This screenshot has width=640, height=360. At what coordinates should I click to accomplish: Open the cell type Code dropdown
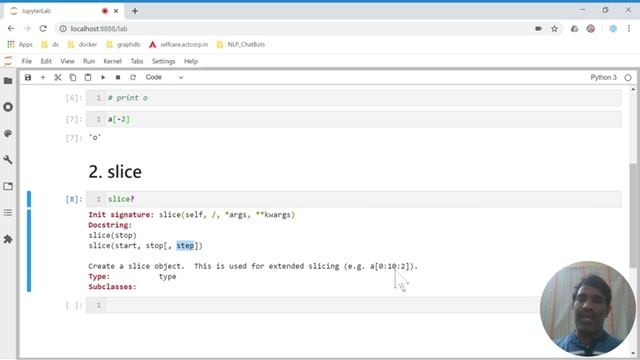point(164,77)
